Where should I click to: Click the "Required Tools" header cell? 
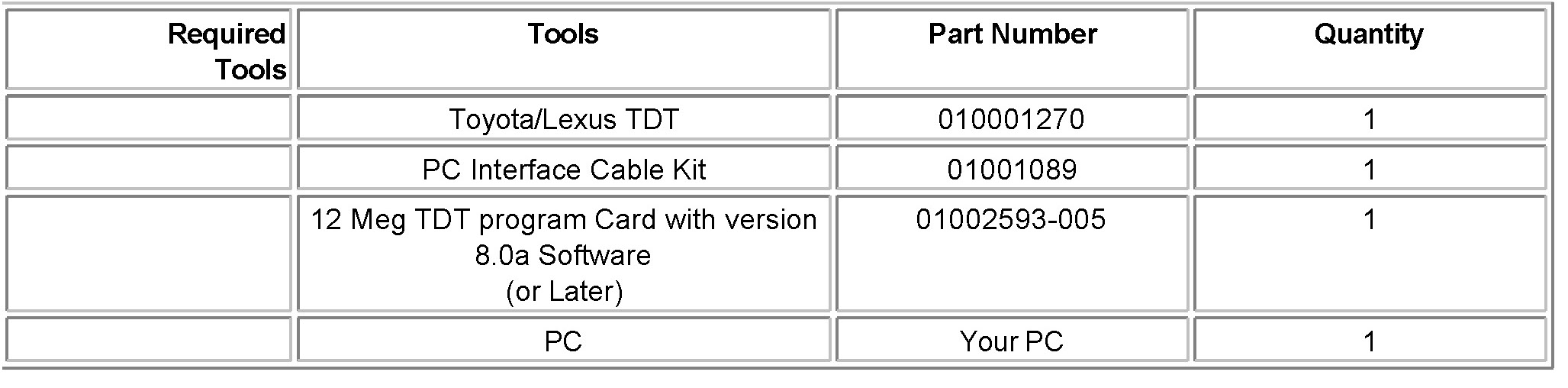click(x=227, y=51)
